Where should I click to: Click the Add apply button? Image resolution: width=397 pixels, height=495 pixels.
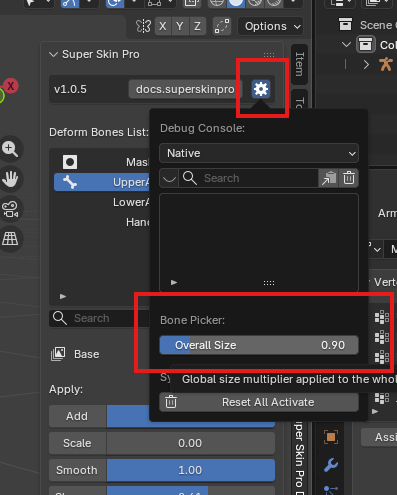(x=77, y=416)
